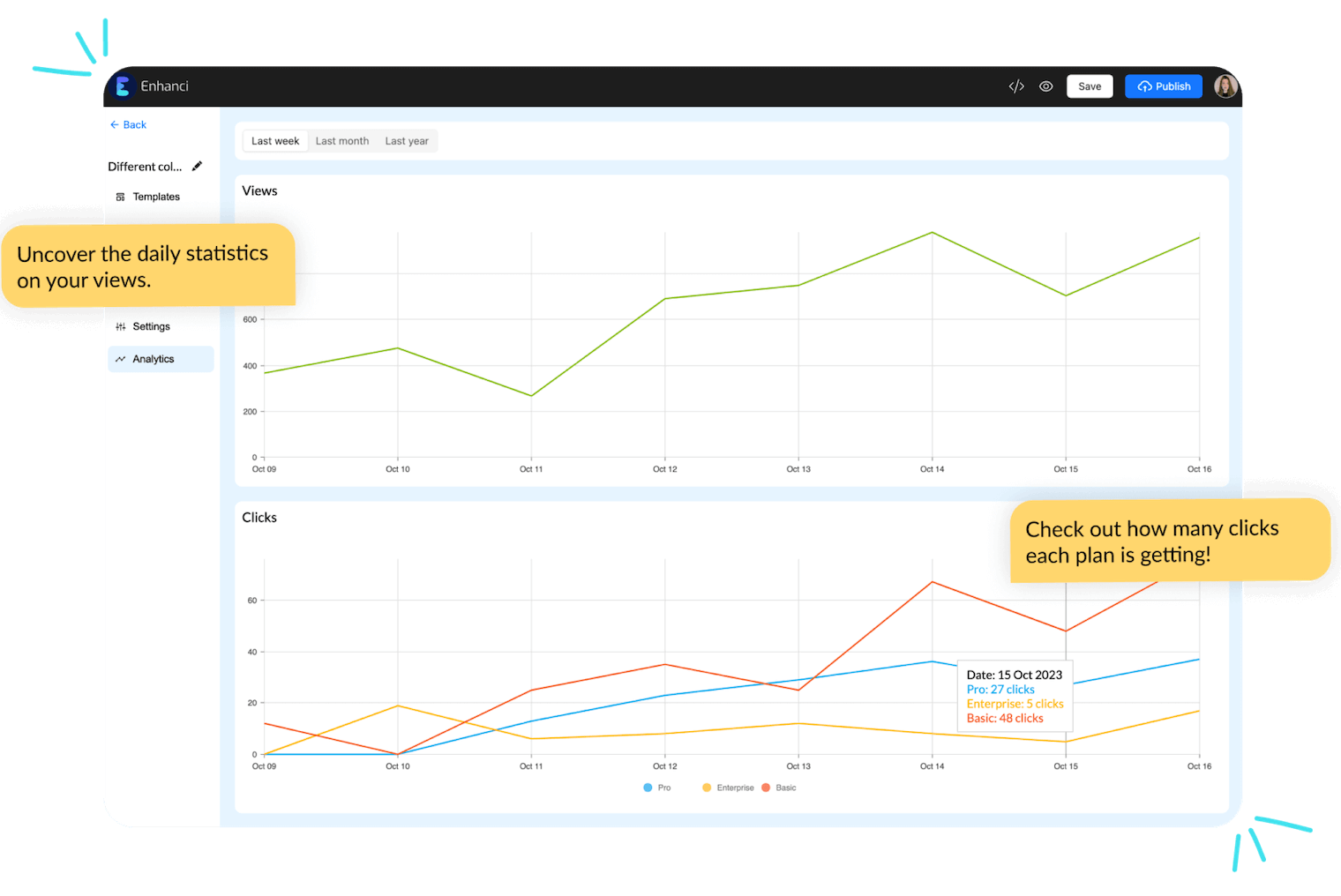Toggle the Pro series legend dot
1341x896 pixels.
pyautogui.click(x=648, y=788)
